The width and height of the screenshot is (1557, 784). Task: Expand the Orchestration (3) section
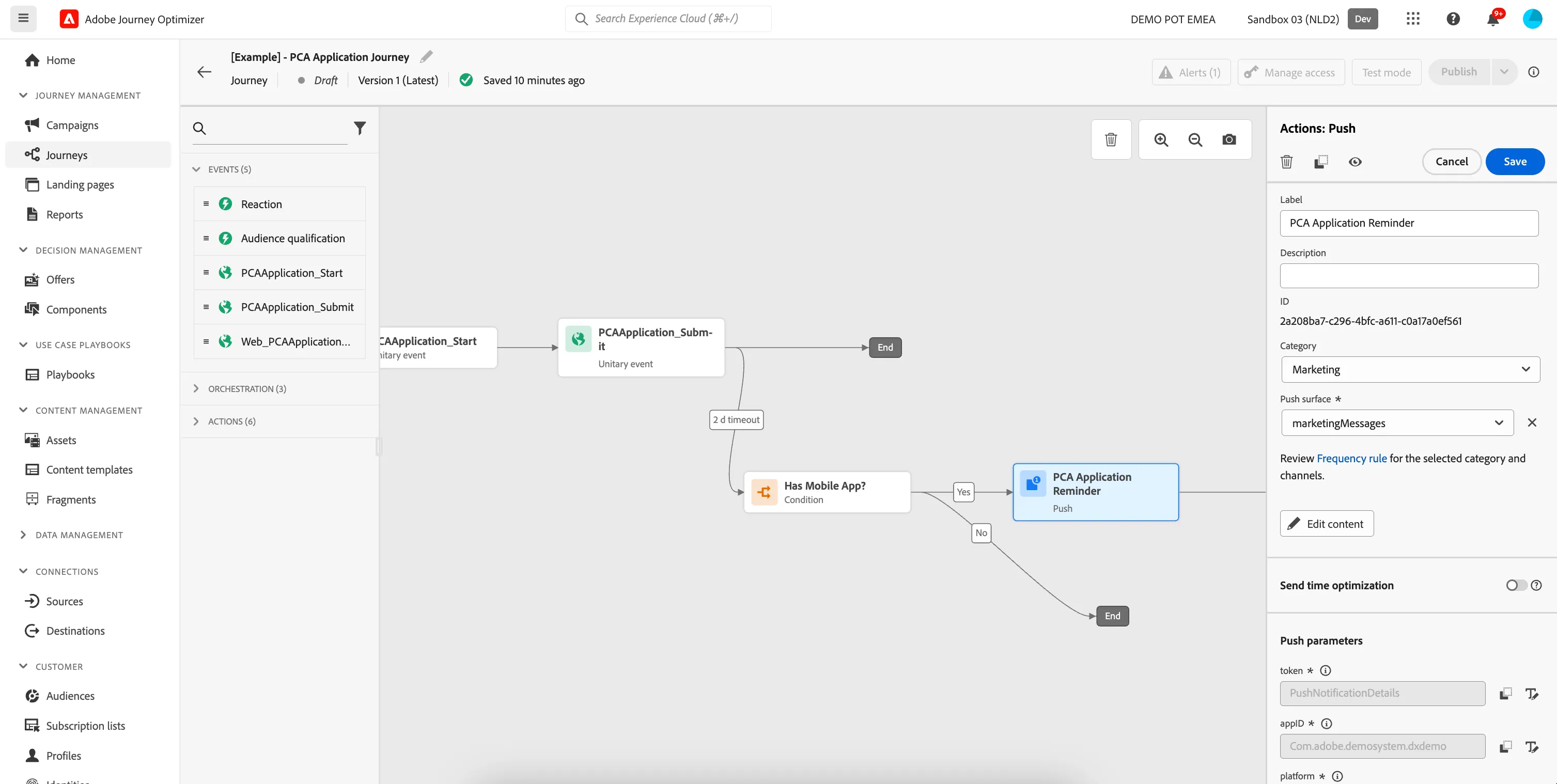pyautogui.click(x=196, y=389)
